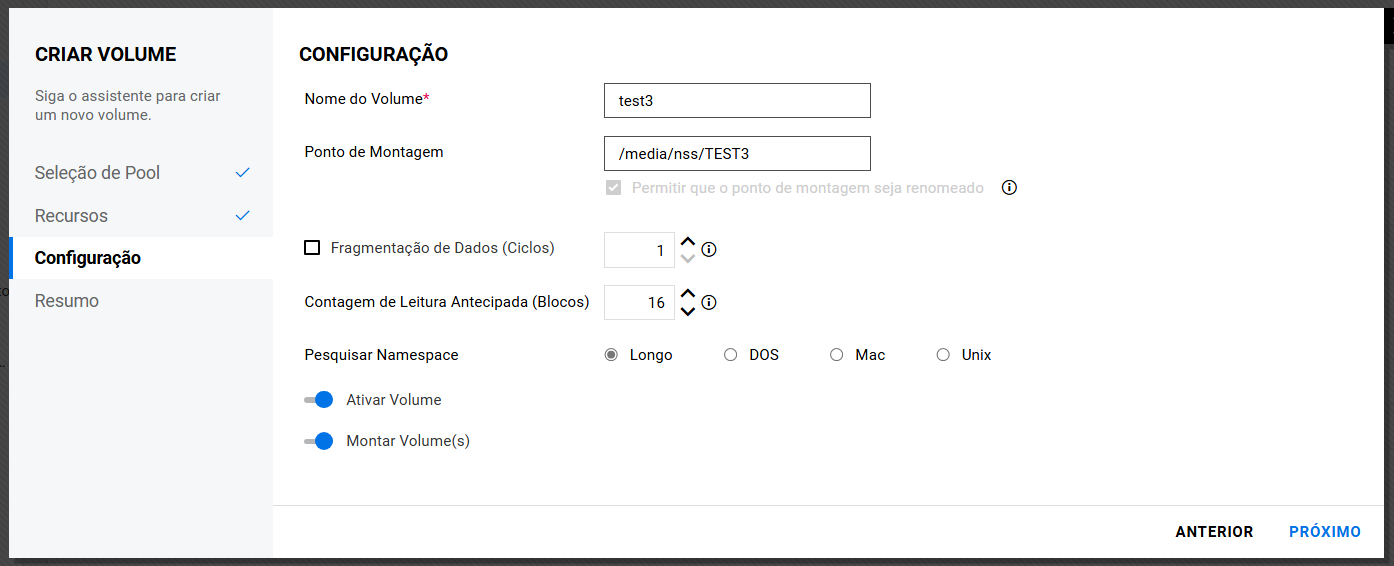Toggle the Montar Volume(s) switch
1394x566 pixels.
point(319,441)
